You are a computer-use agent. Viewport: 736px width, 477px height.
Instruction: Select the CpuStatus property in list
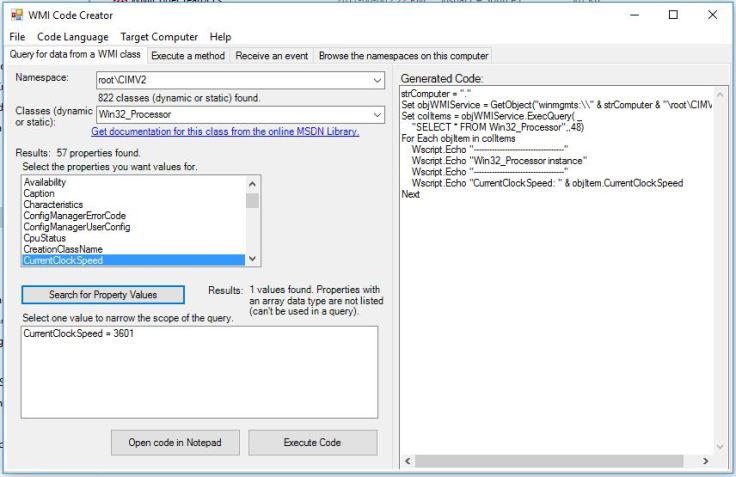point(44,238)
